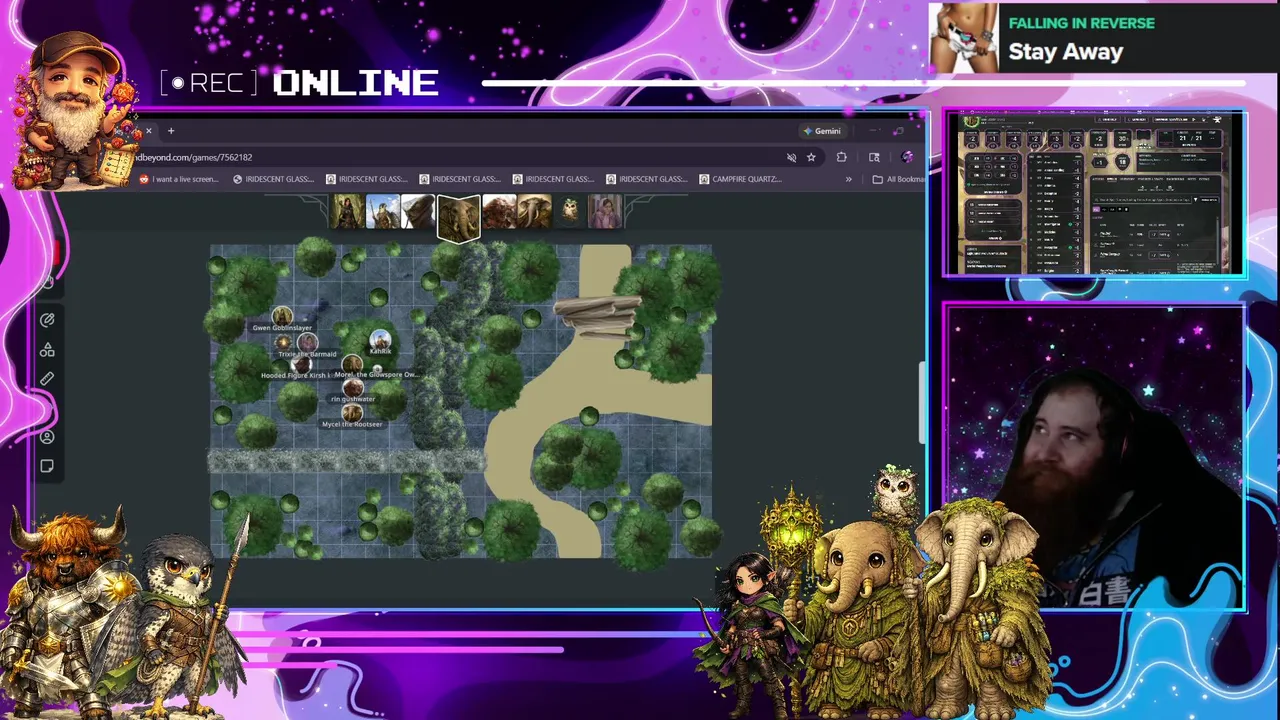
Task: Click the KahRik token on the map
Action: (380, 340)
